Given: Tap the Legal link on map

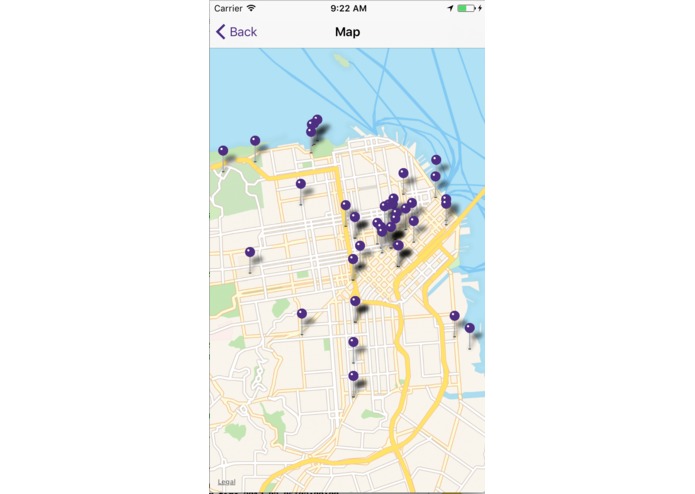Looking at the screenshot, I should click(x=226, y=482).
